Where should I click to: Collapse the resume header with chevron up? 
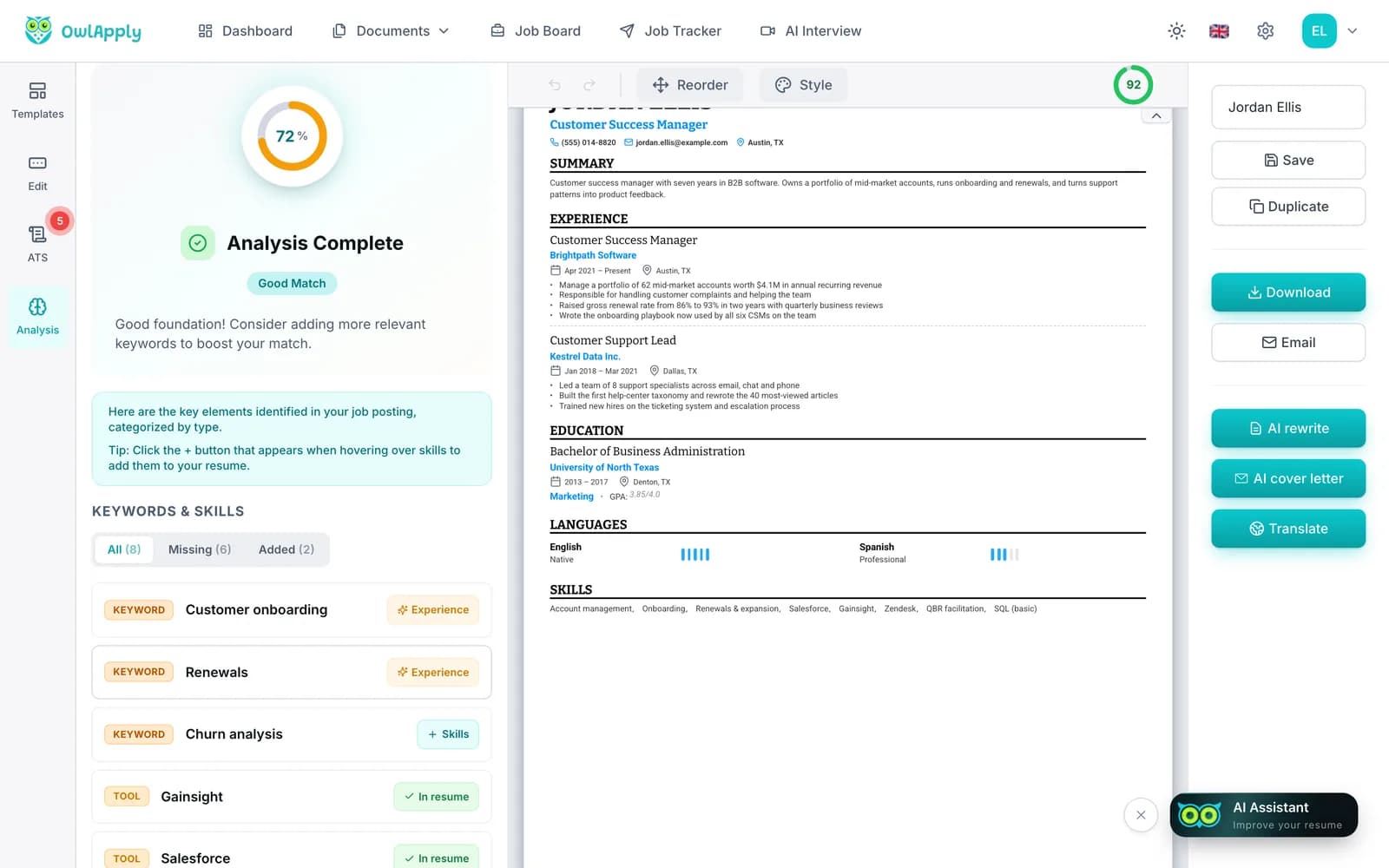1156,115
